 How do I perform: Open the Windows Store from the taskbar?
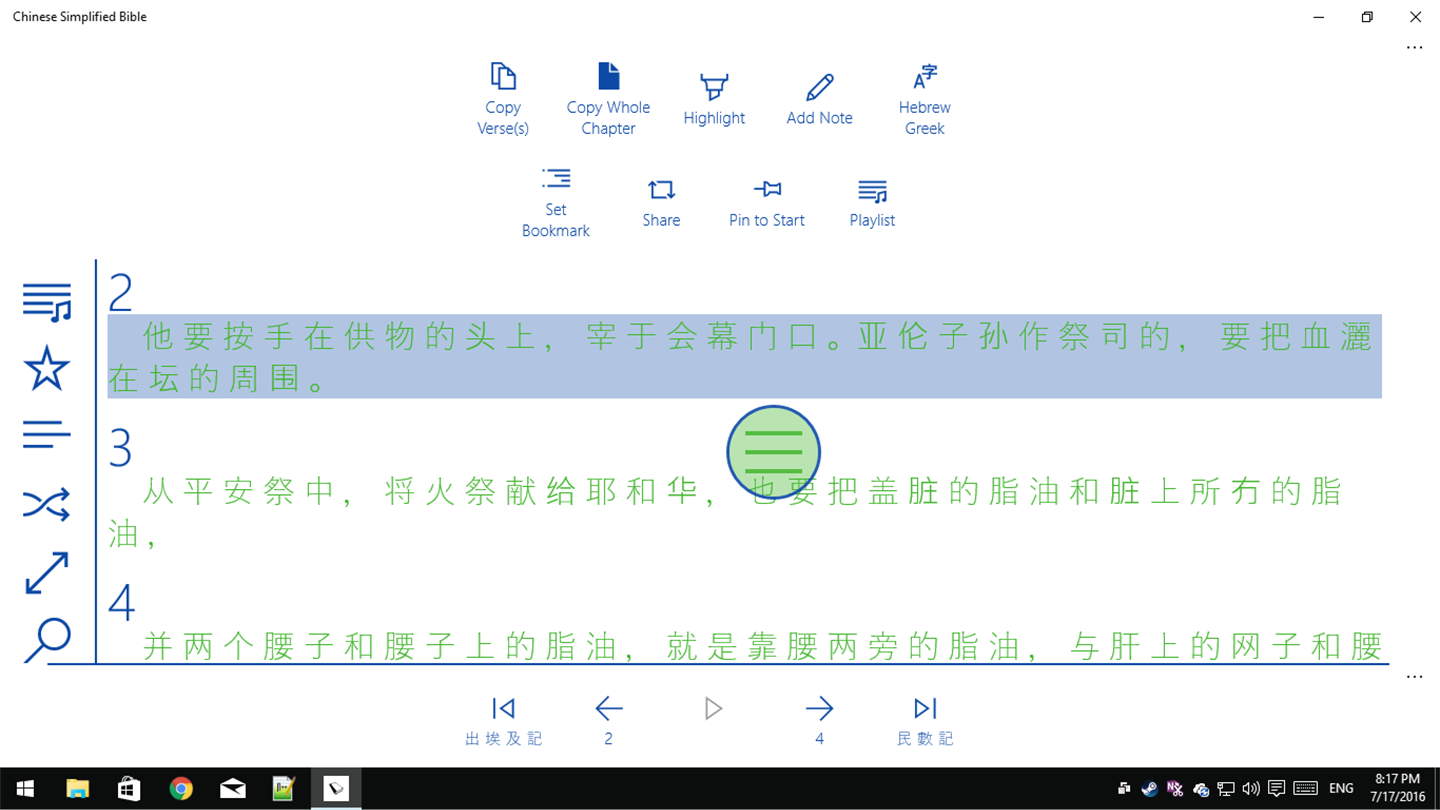pyautogui.click(x=129, y=789)
